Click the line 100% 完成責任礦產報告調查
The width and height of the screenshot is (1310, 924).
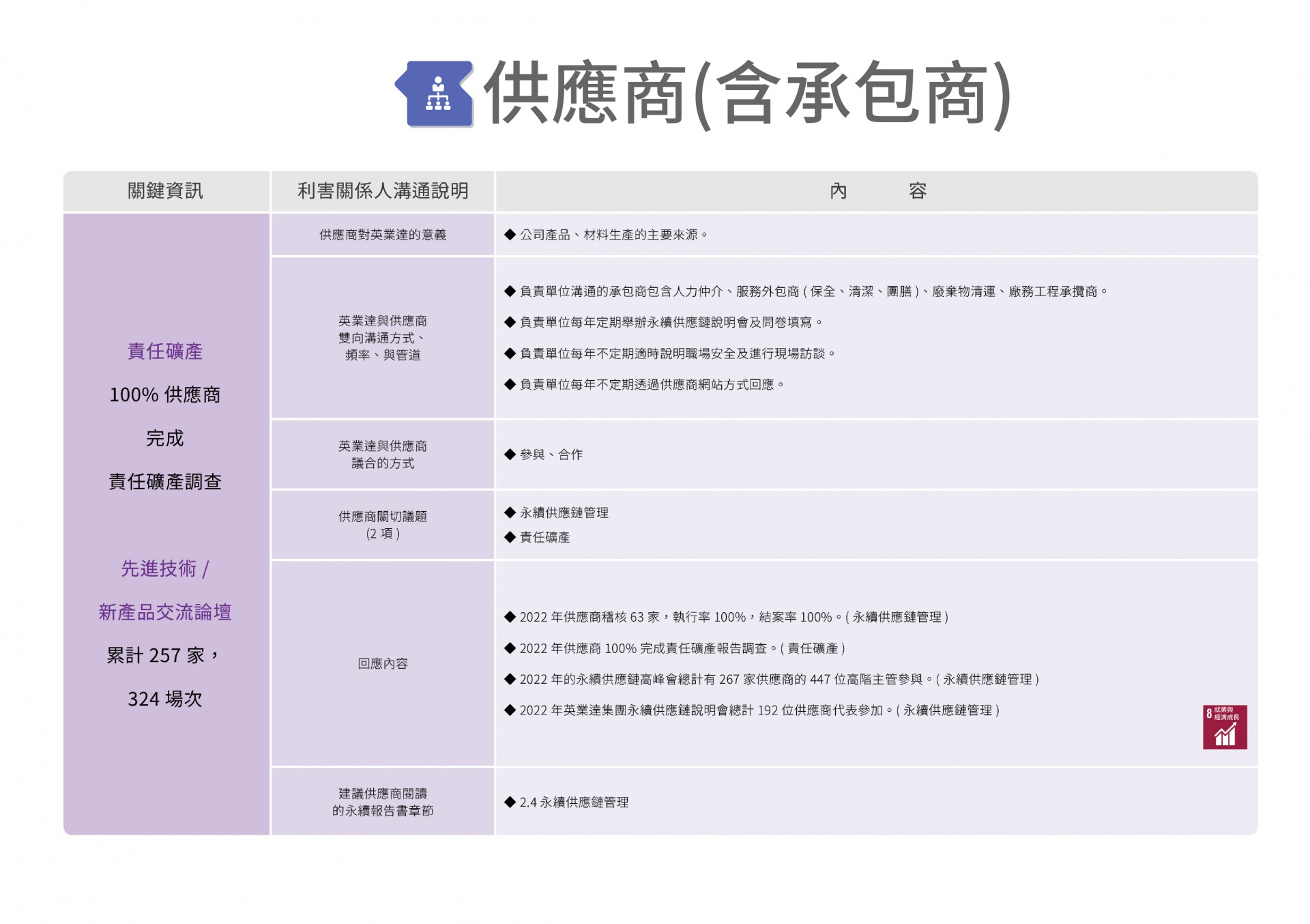pos(675,648)
